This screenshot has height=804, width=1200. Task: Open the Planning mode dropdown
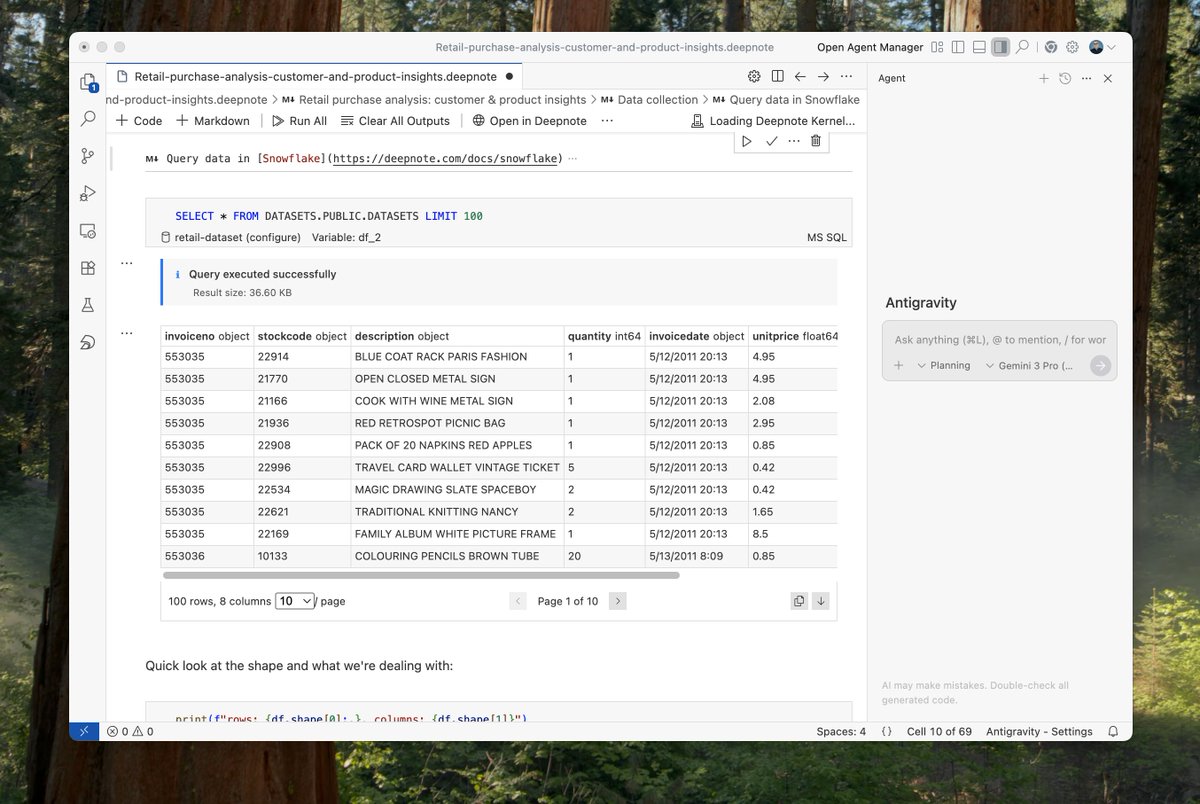[x=943, y=366]
